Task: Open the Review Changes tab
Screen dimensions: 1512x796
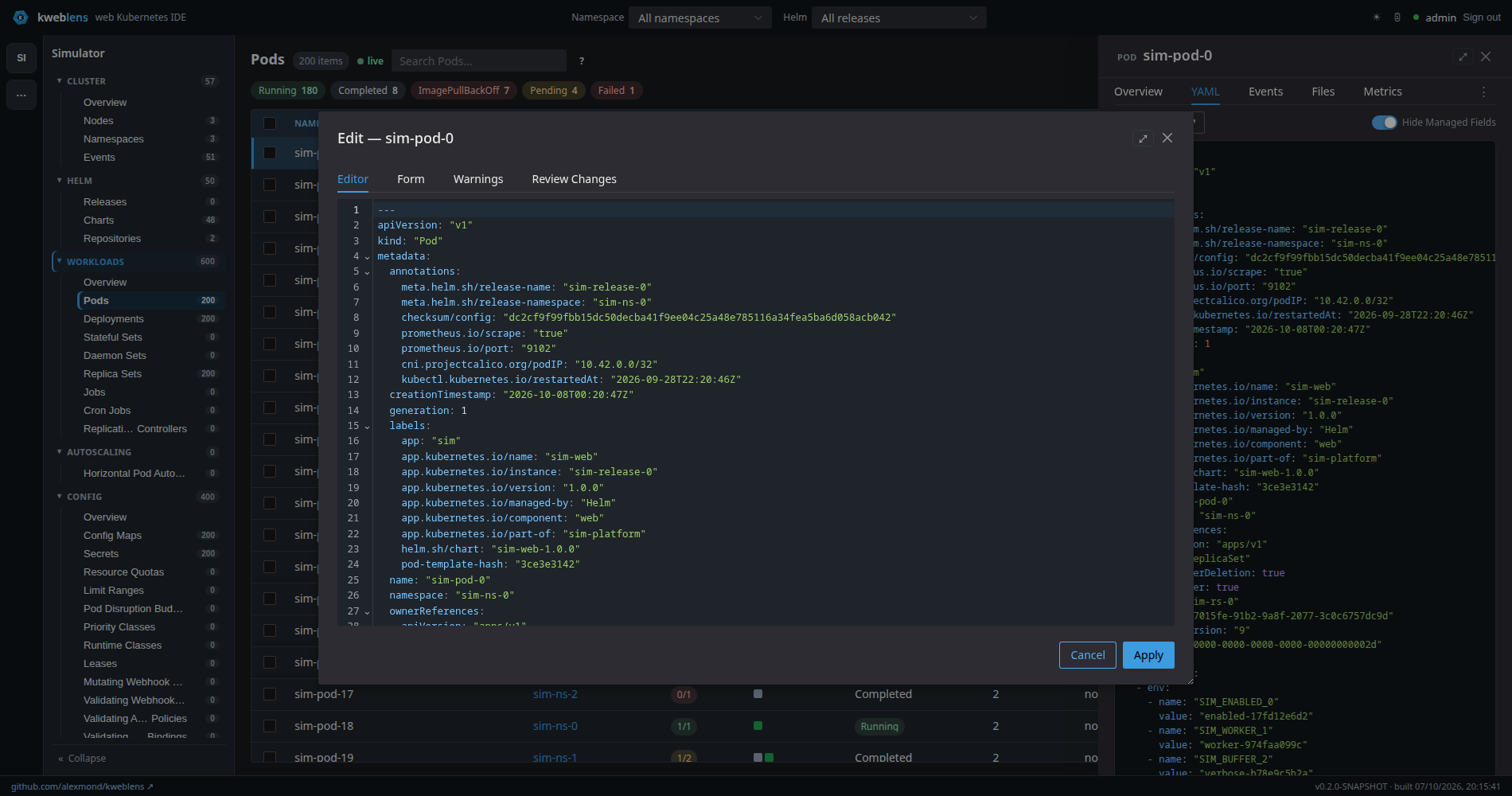Action: coord(575,179)
